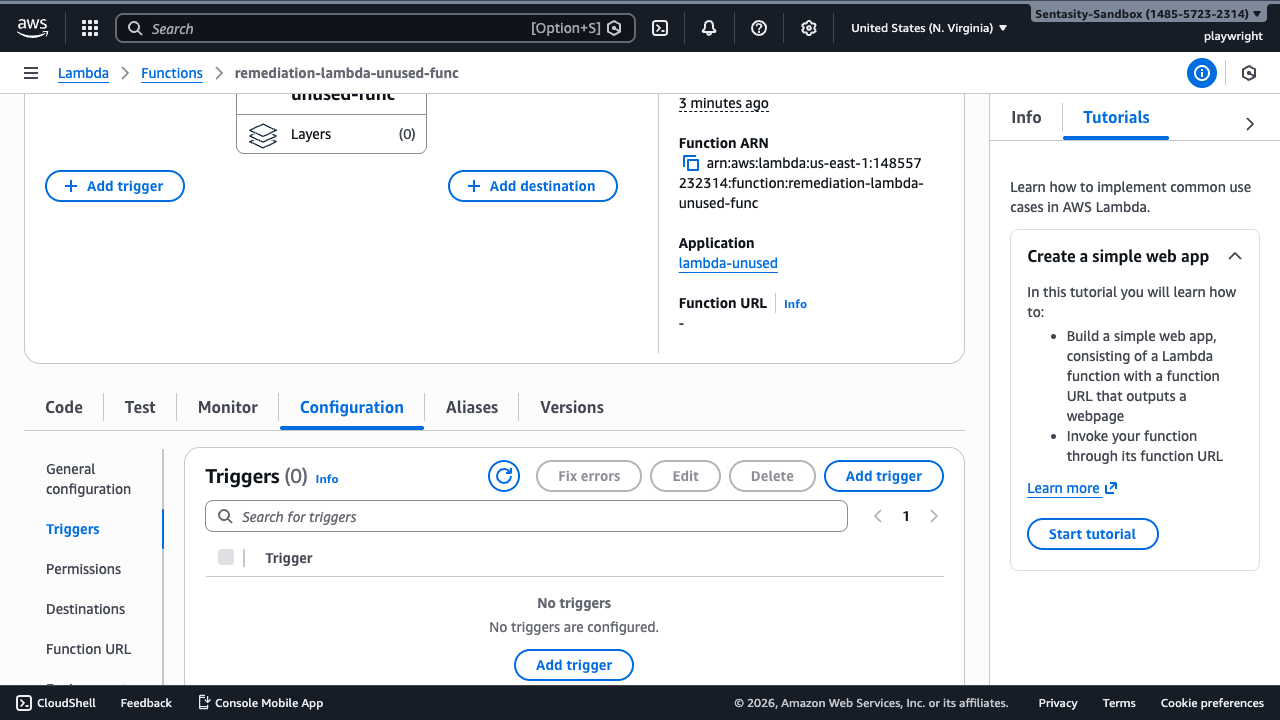
Task: Toggle the side navigation hamburger menu
Action: point(31,73)
